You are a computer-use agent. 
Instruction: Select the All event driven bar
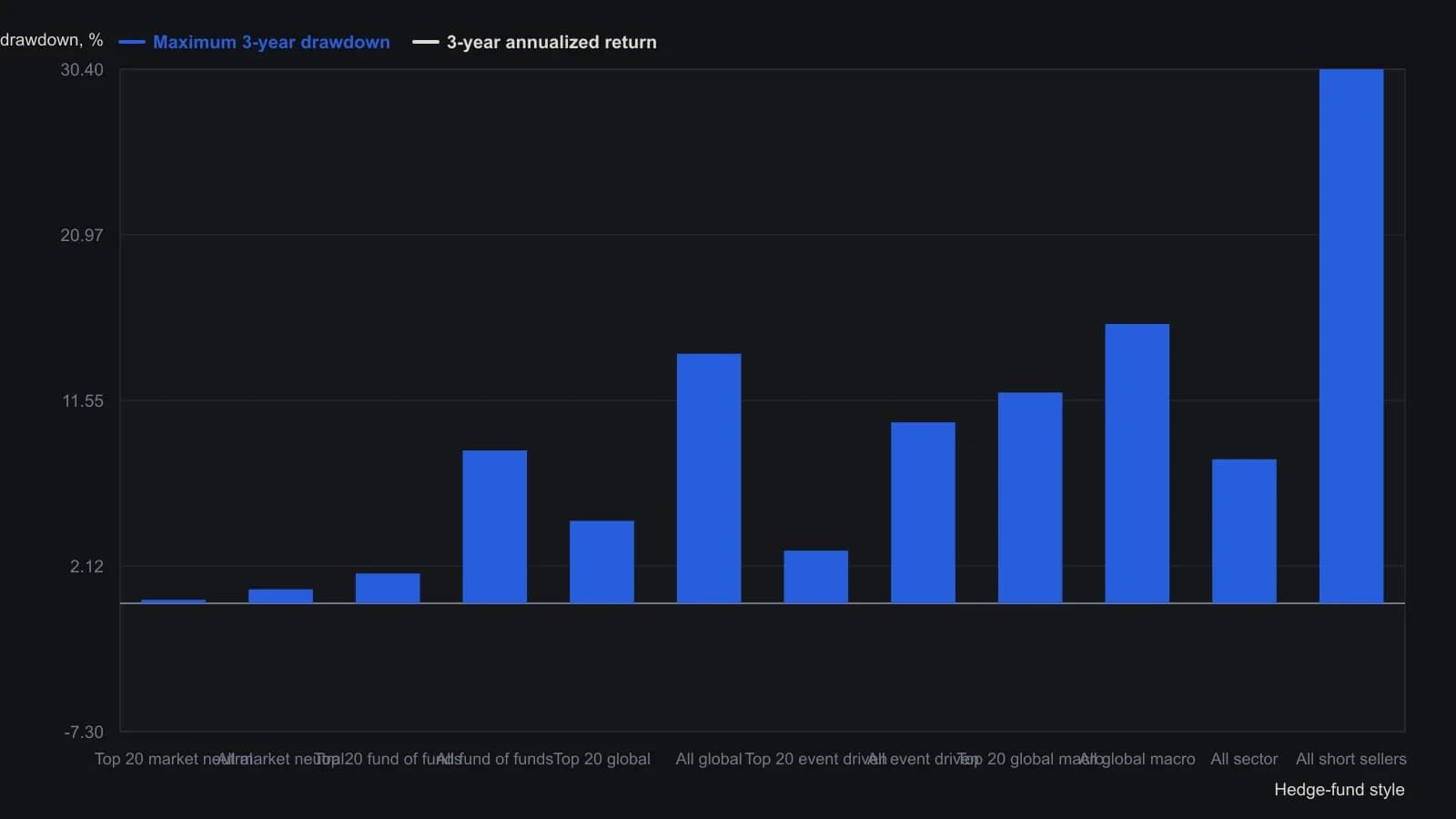923,512
